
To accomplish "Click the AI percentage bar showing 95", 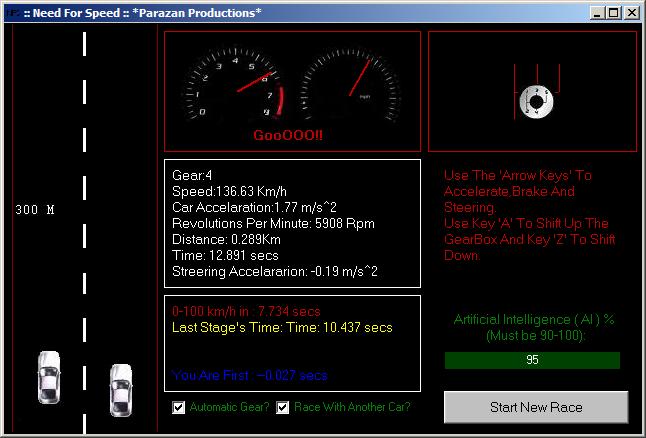I will 532,360.
